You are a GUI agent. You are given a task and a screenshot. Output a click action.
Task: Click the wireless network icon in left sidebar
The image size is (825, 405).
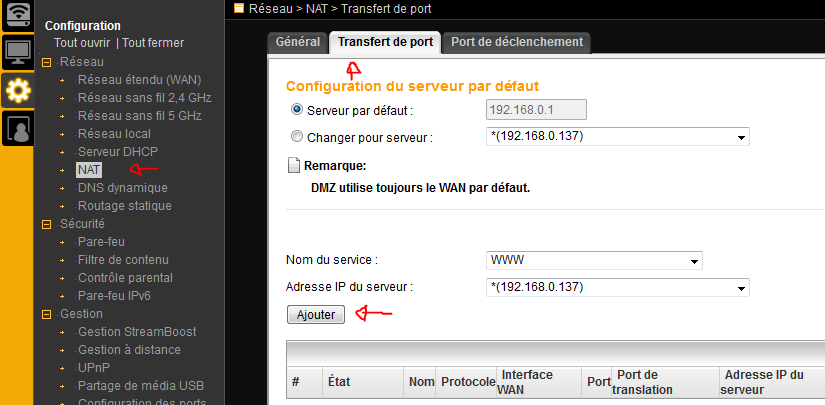pos(17,15)
